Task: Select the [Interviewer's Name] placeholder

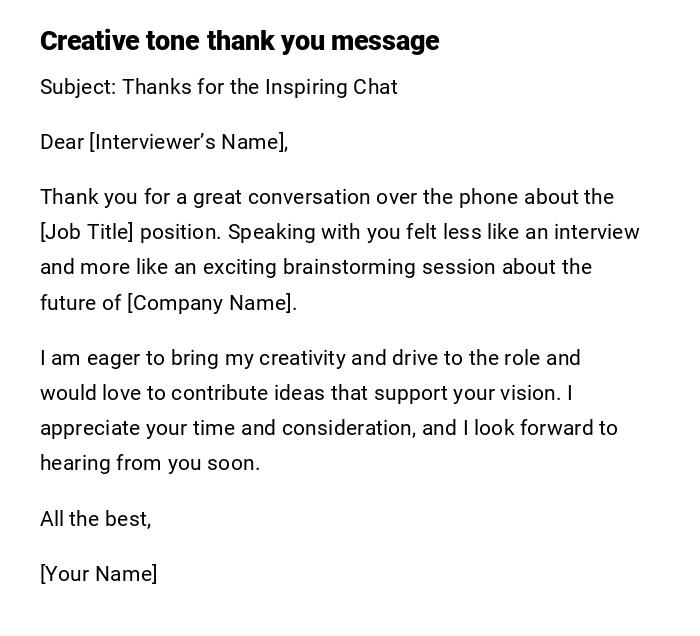Action: click(x=188, y=142)
